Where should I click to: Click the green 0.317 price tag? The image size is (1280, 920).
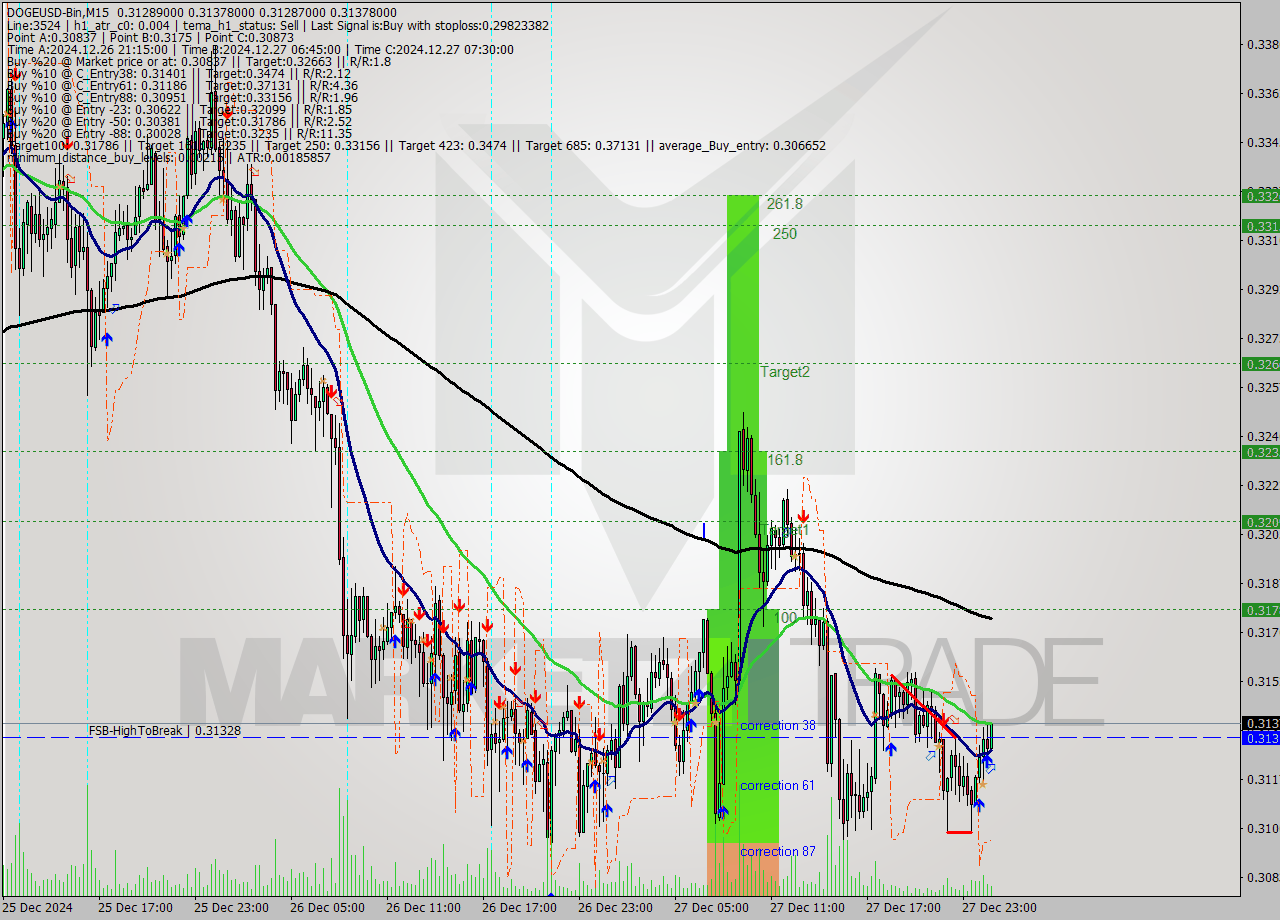point(1260,609)
